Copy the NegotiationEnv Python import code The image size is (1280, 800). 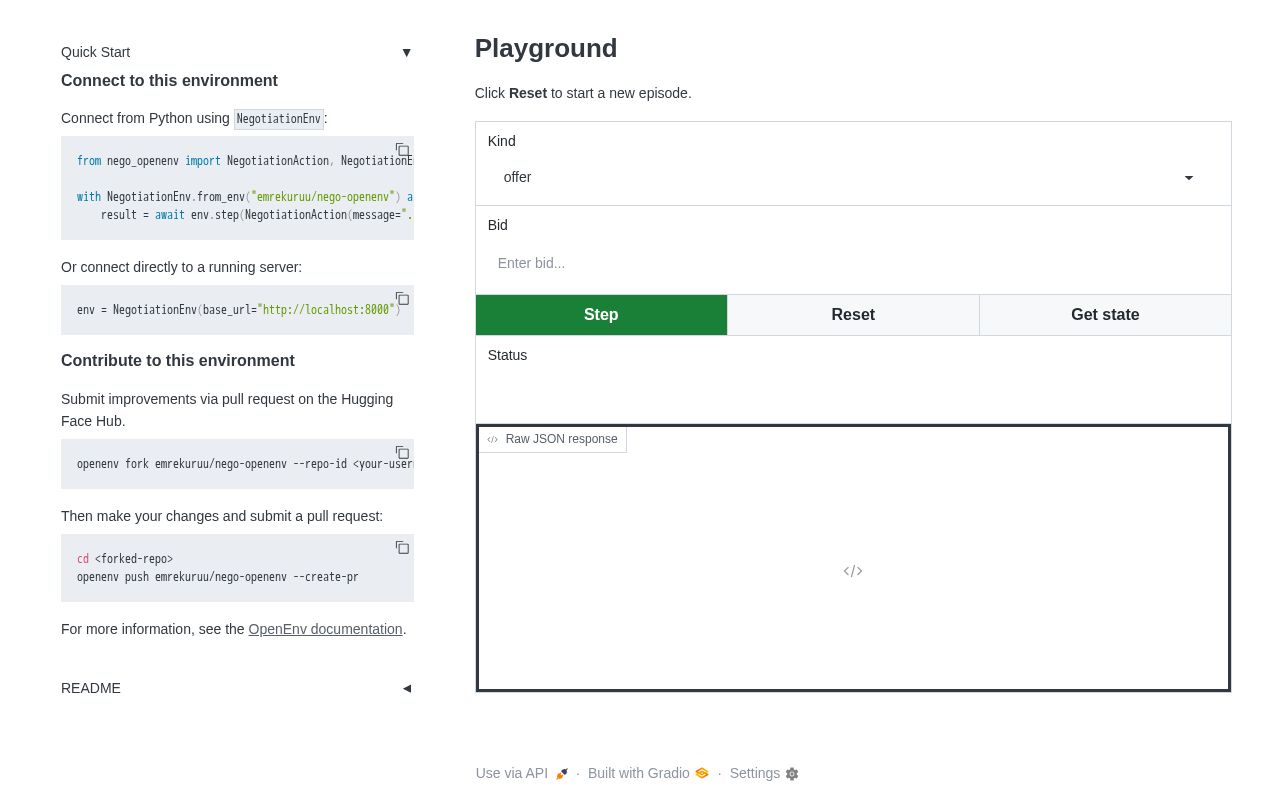[x=402, y=150]
